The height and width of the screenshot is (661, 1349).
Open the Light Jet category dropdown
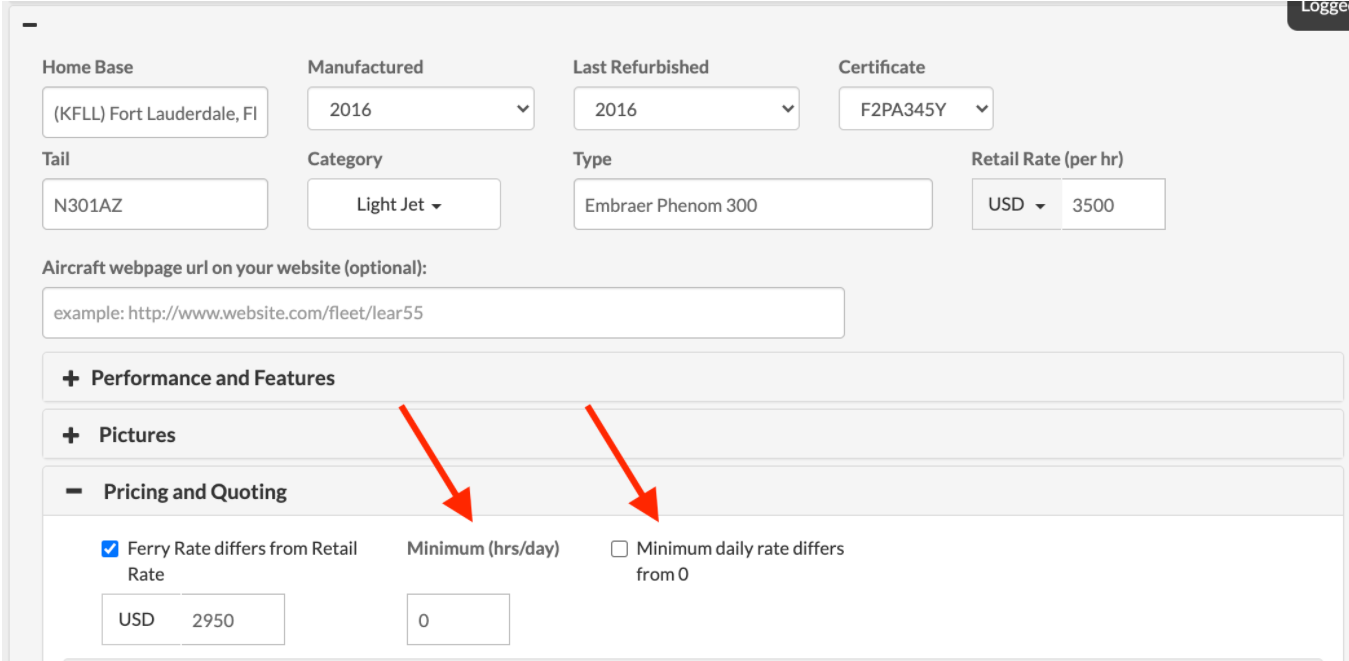(403, 205)
